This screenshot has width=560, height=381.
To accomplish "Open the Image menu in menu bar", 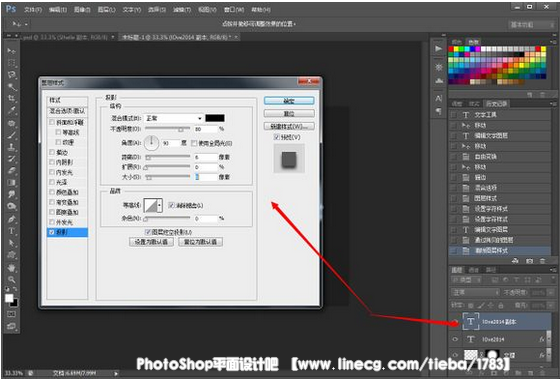I will [82, 10].
